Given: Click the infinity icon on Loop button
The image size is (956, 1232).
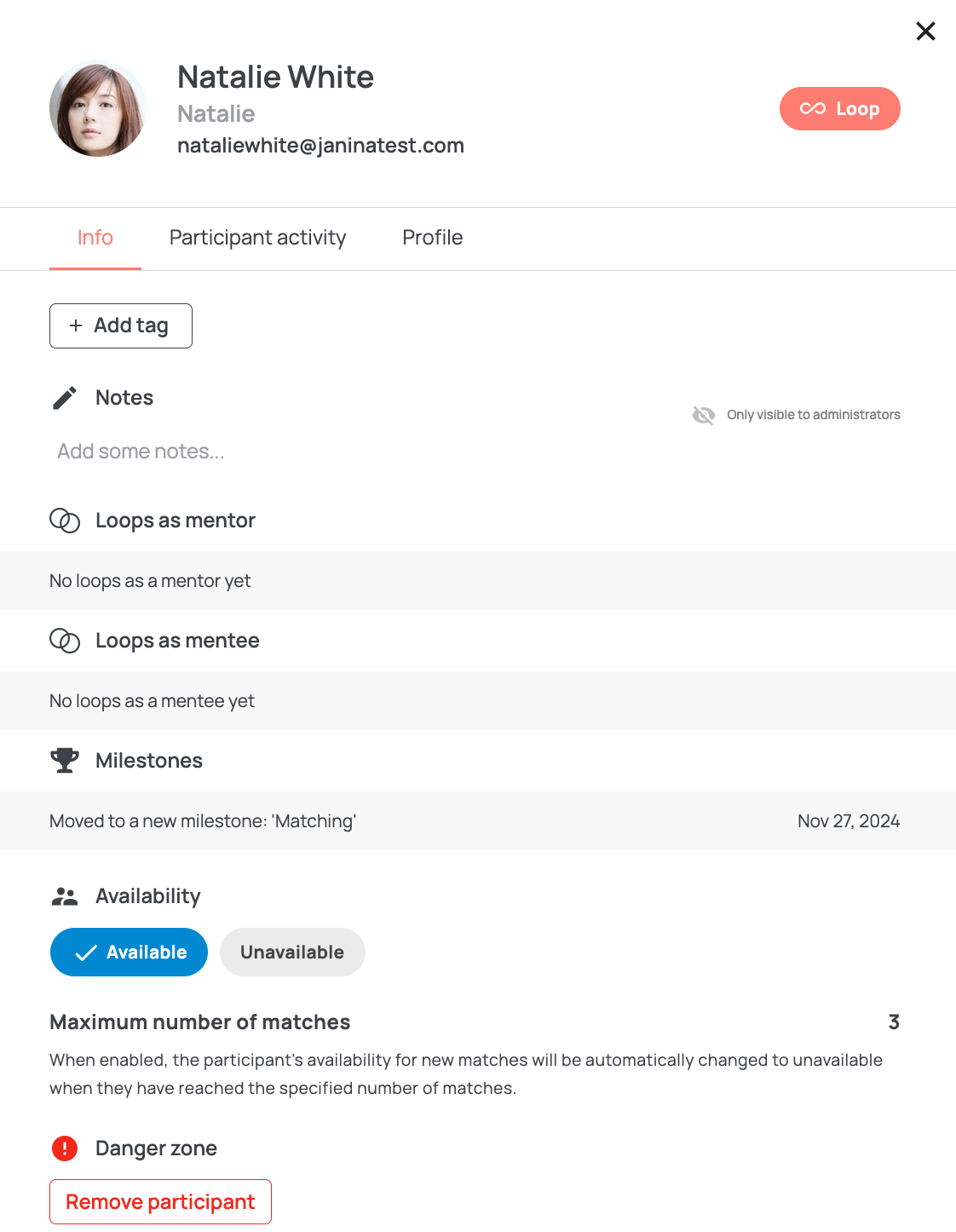Looking at the screenshot, I should click(x=813, y=108).
